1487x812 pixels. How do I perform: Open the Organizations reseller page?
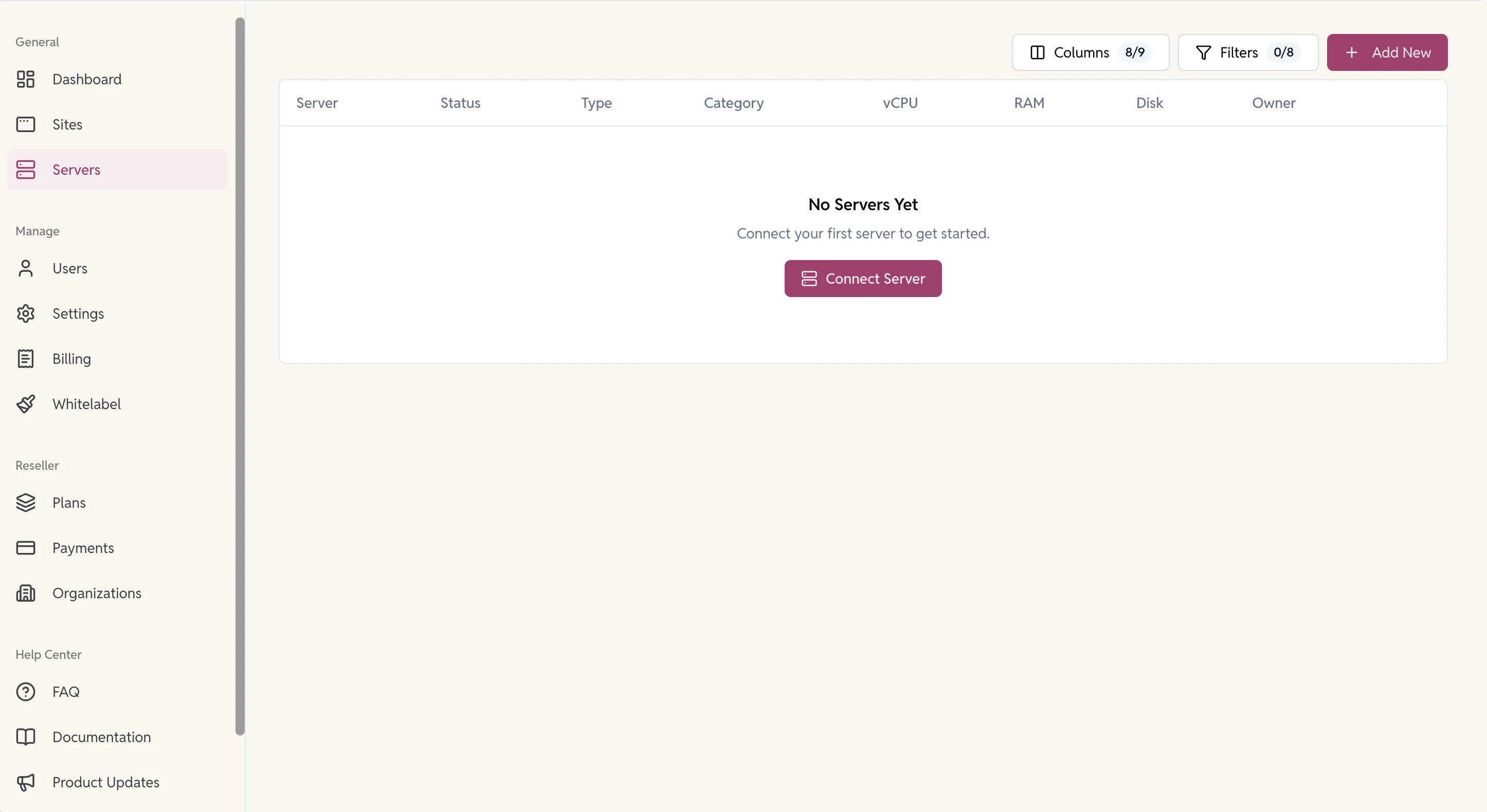pyautogui.click(x=117, y=593)
